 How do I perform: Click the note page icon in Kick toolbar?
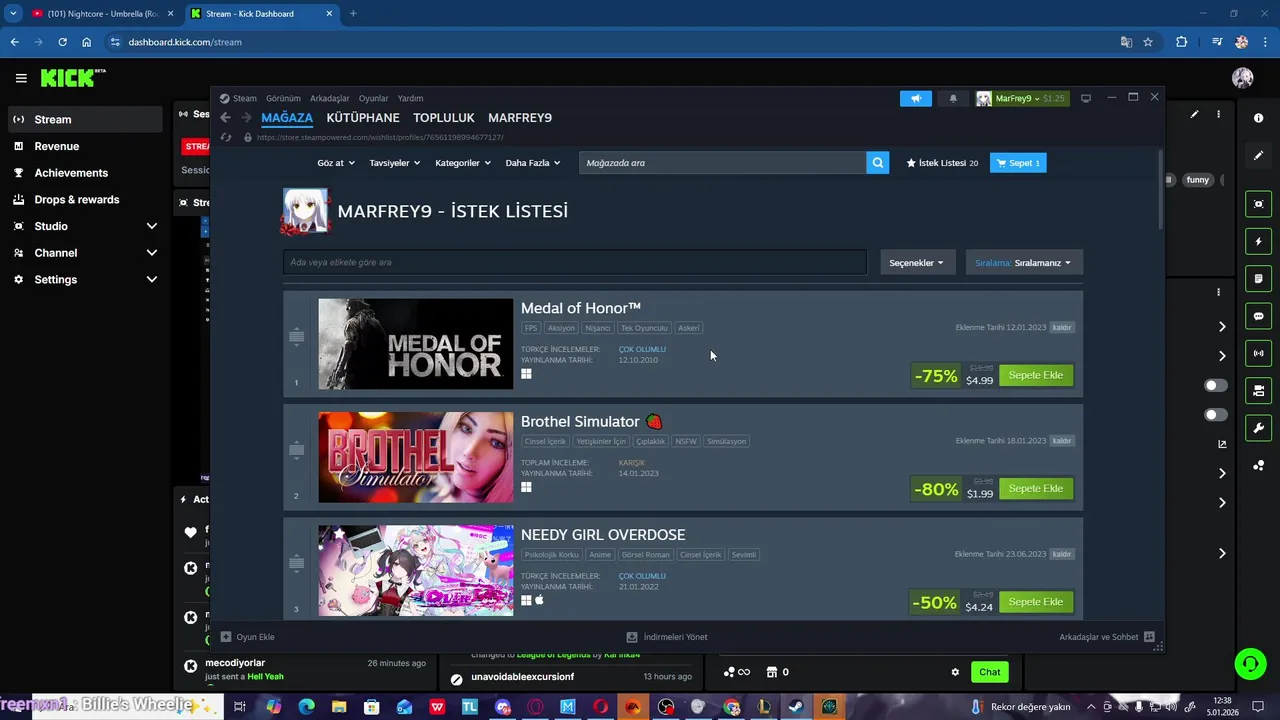tap(1258, 278)
